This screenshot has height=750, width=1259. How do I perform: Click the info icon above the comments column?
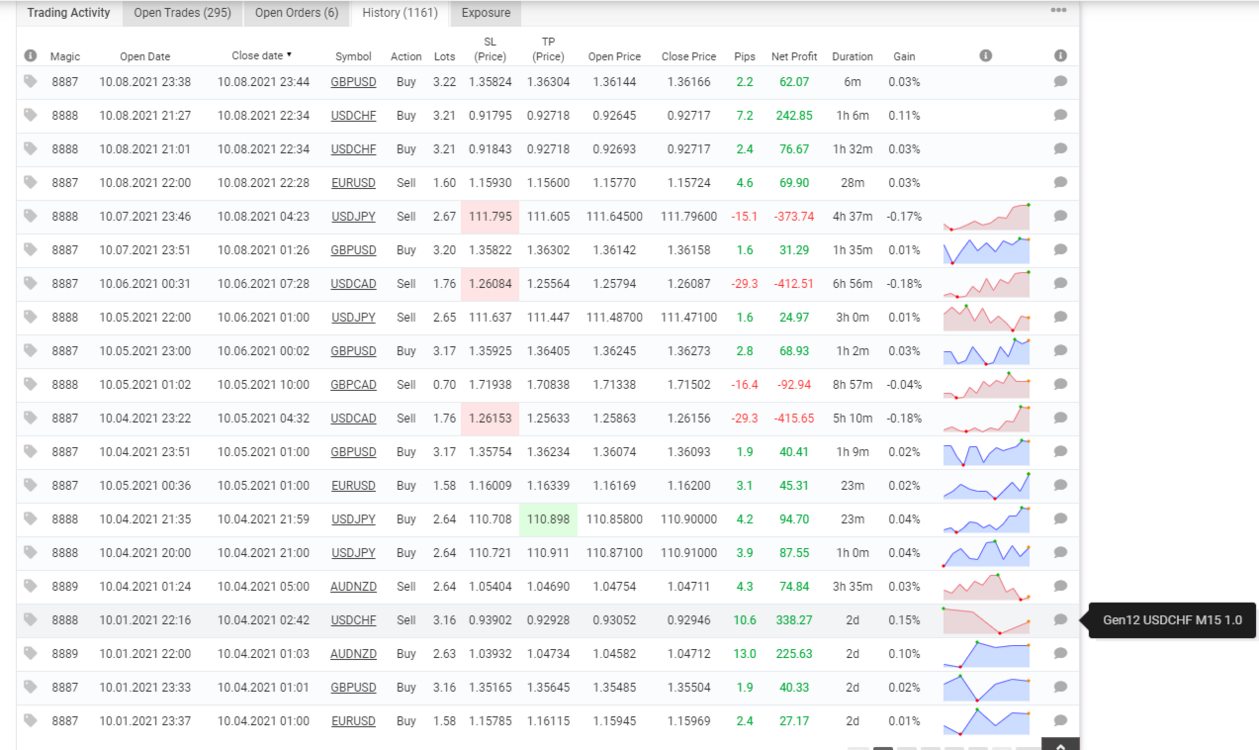(1060, 56)
